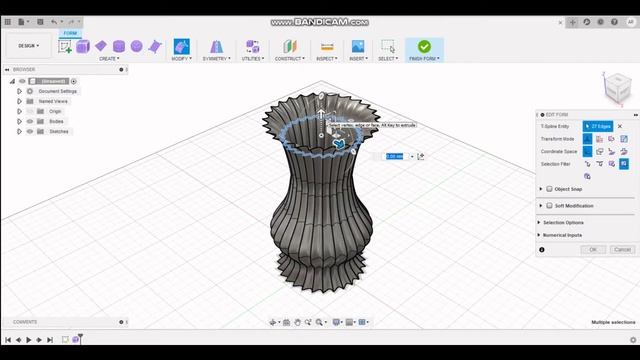Click the ViewCube in the corner

617,89
